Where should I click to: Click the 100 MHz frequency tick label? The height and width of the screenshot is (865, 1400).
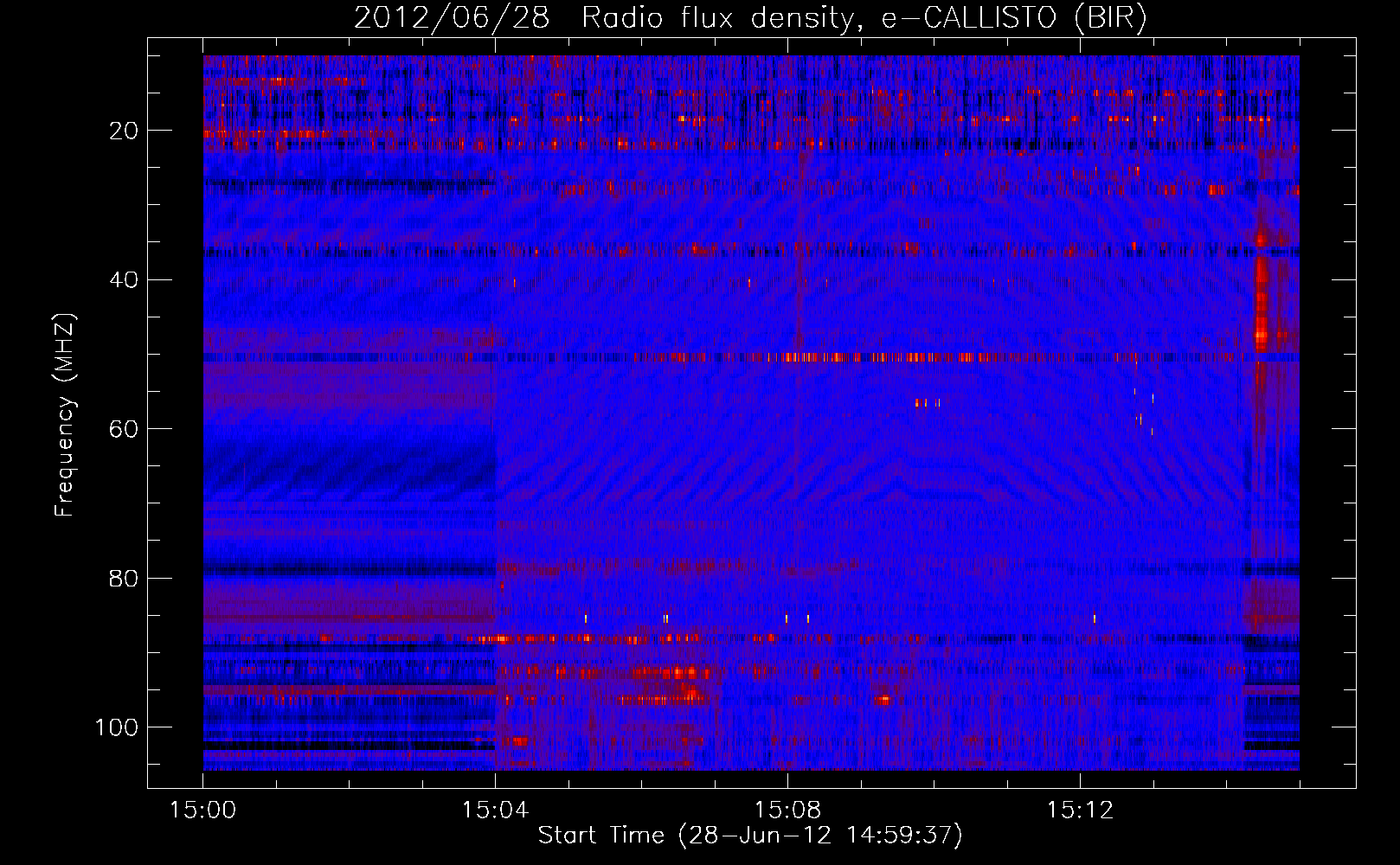point(117,727)
